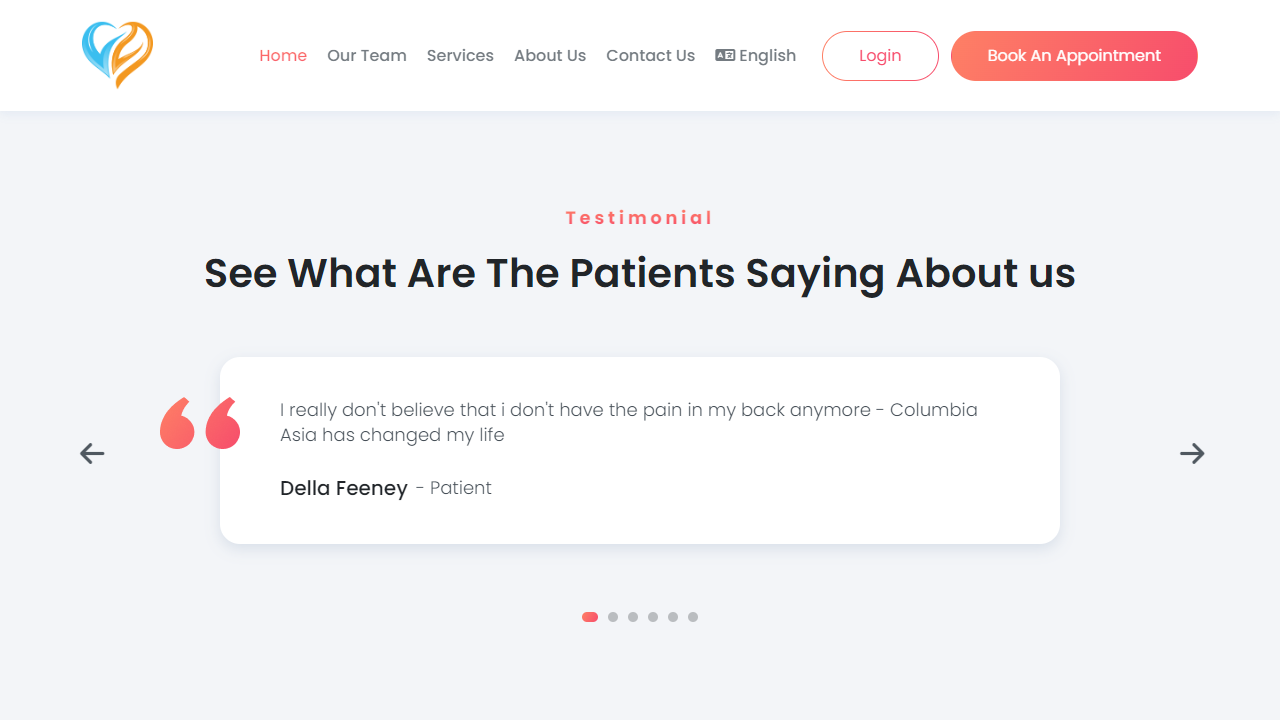Image resolution: width=1280 pixels, height=720 pixels.
Task: Click Book An Appointment button
Action: [1074, 56]
